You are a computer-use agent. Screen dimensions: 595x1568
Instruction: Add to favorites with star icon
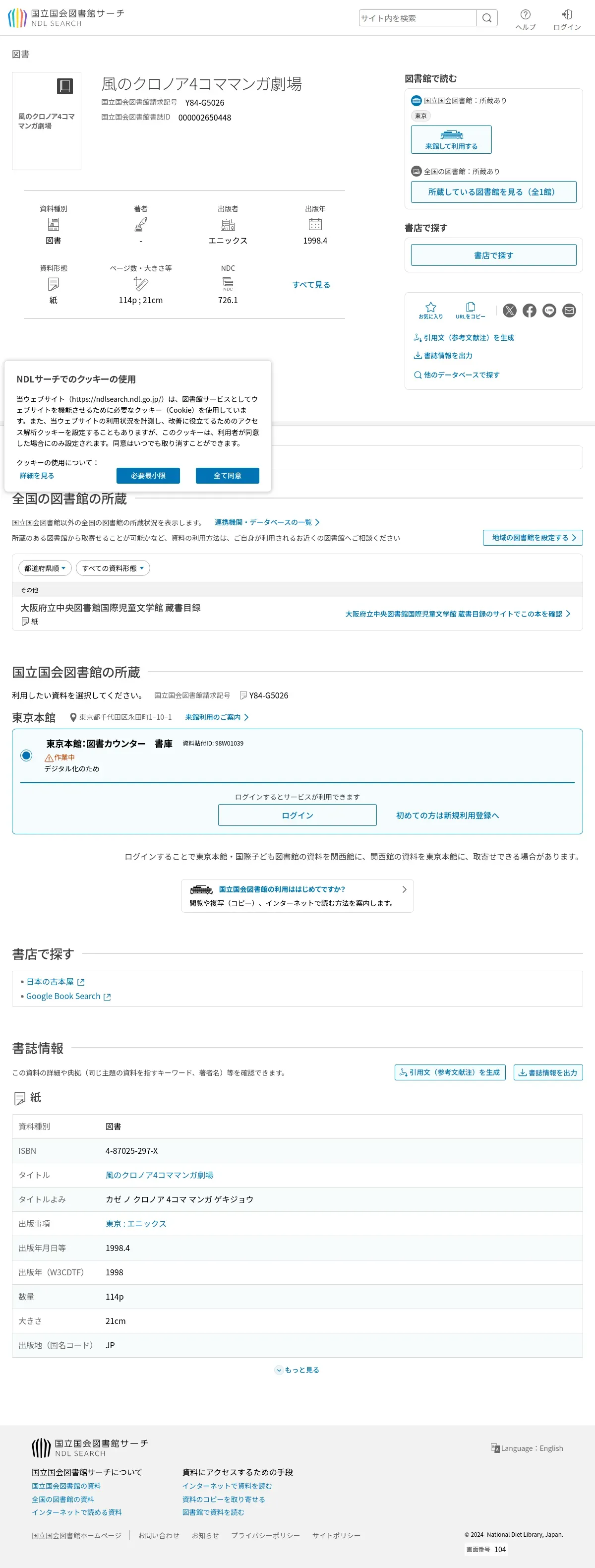[431, 311]
